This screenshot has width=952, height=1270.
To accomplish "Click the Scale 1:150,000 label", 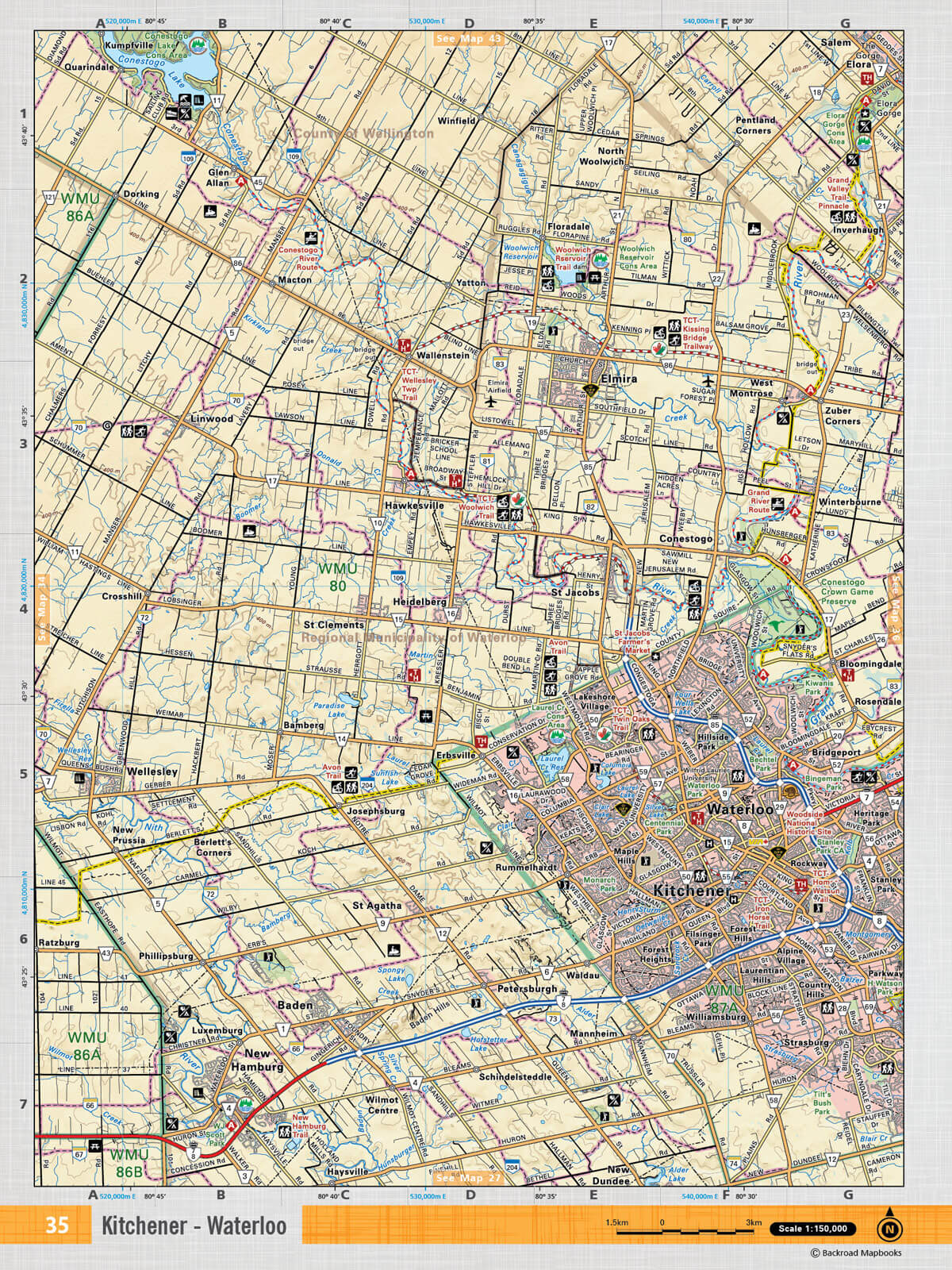I will [x=812, y=1228].
